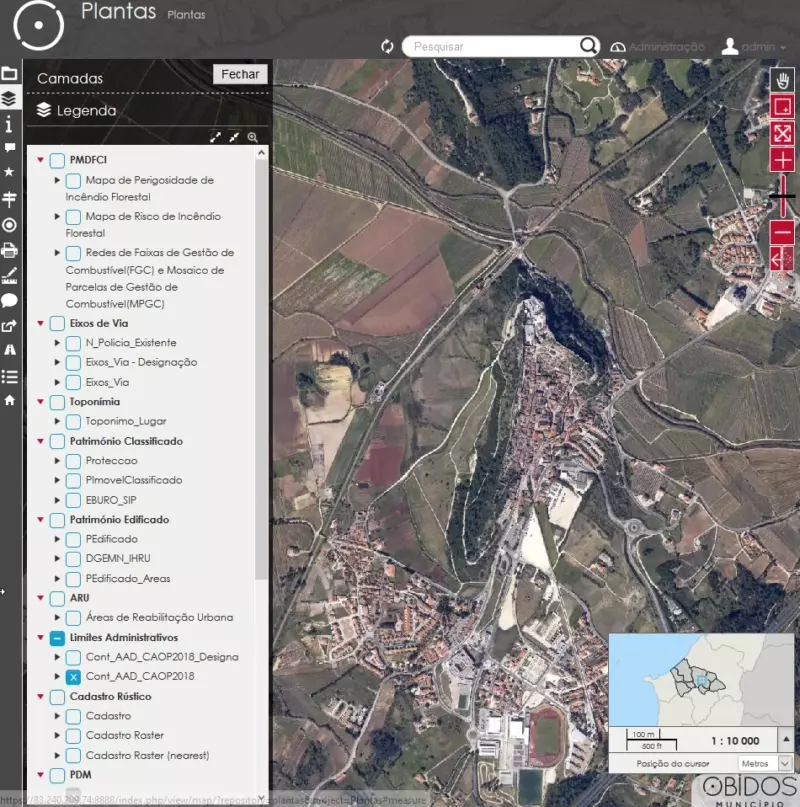Open the measure ruler tool
Screen dimensions: 800x807
point(9,275)
